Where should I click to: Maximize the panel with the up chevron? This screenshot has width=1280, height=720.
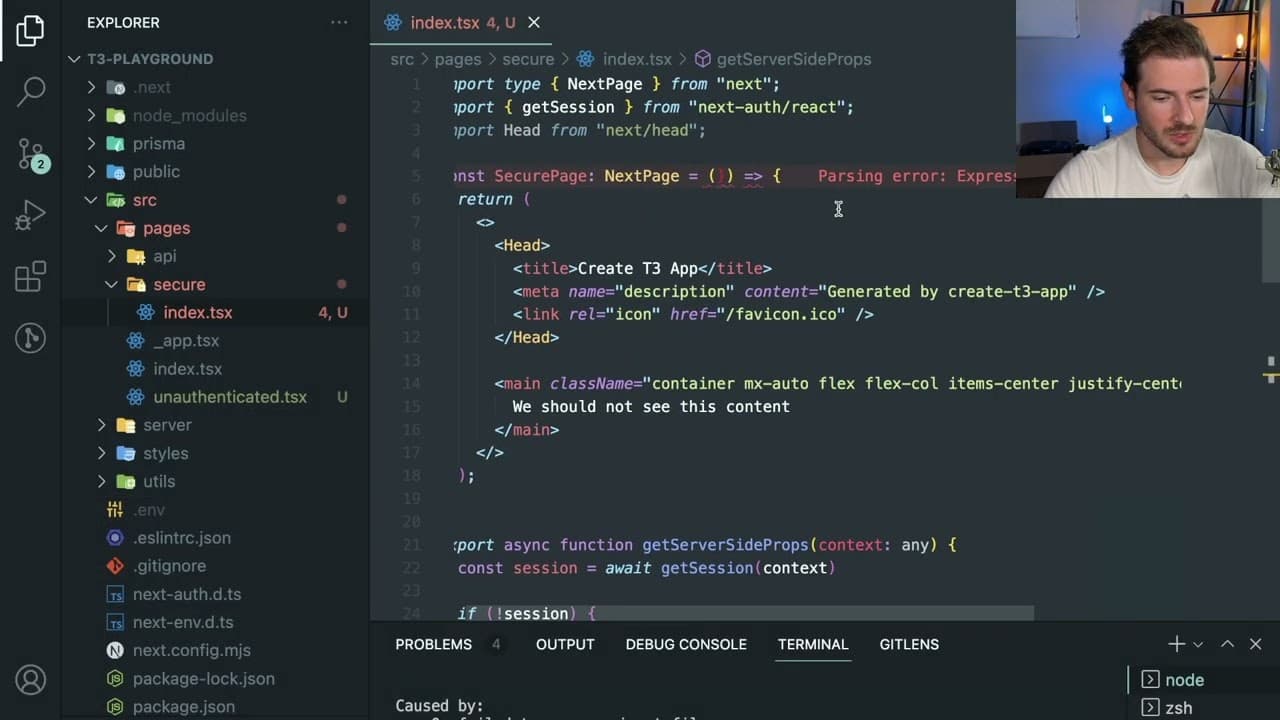pos(1227,644)
